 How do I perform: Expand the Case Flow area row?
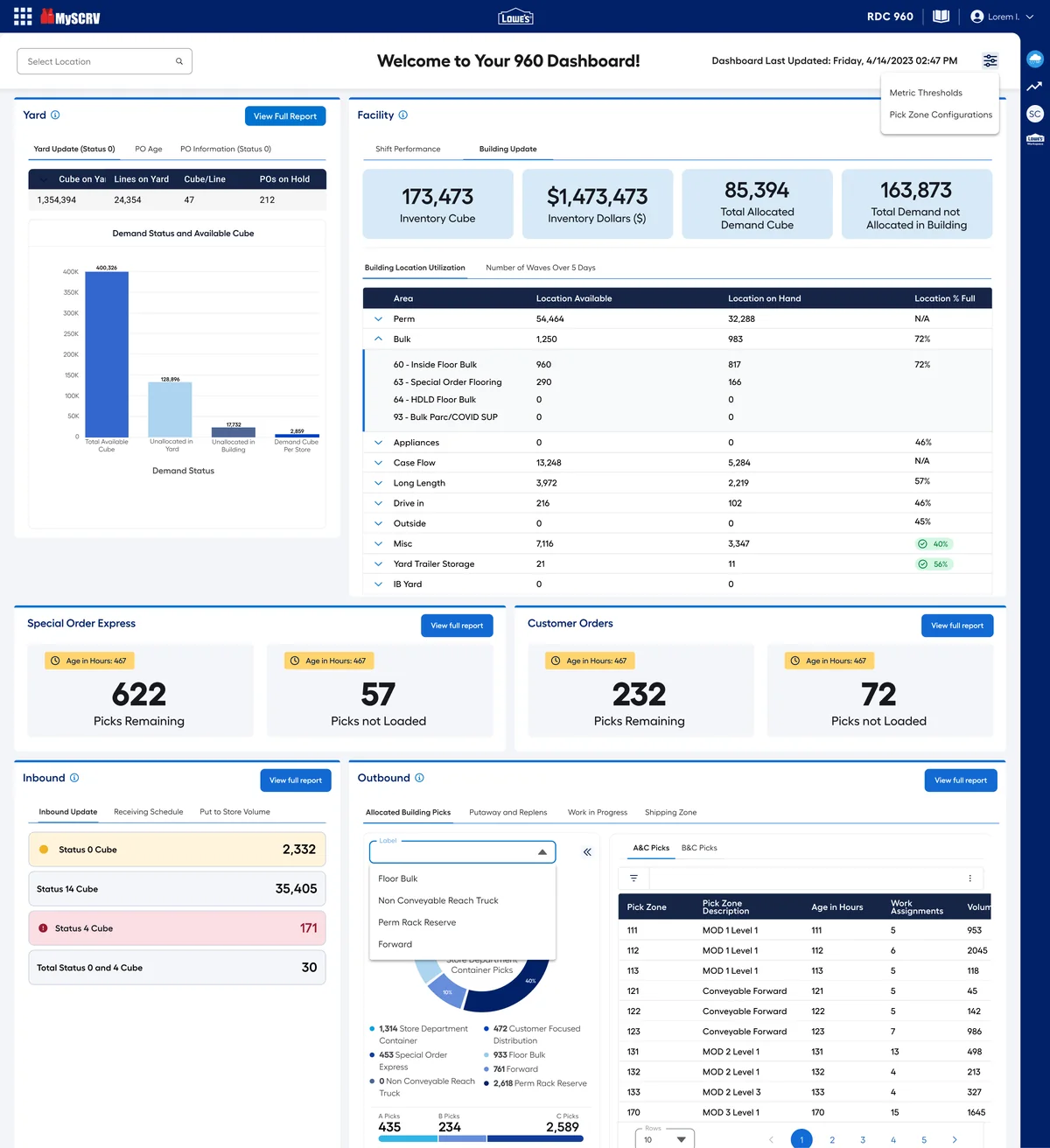pyautogui.click(x=378, y=463)
